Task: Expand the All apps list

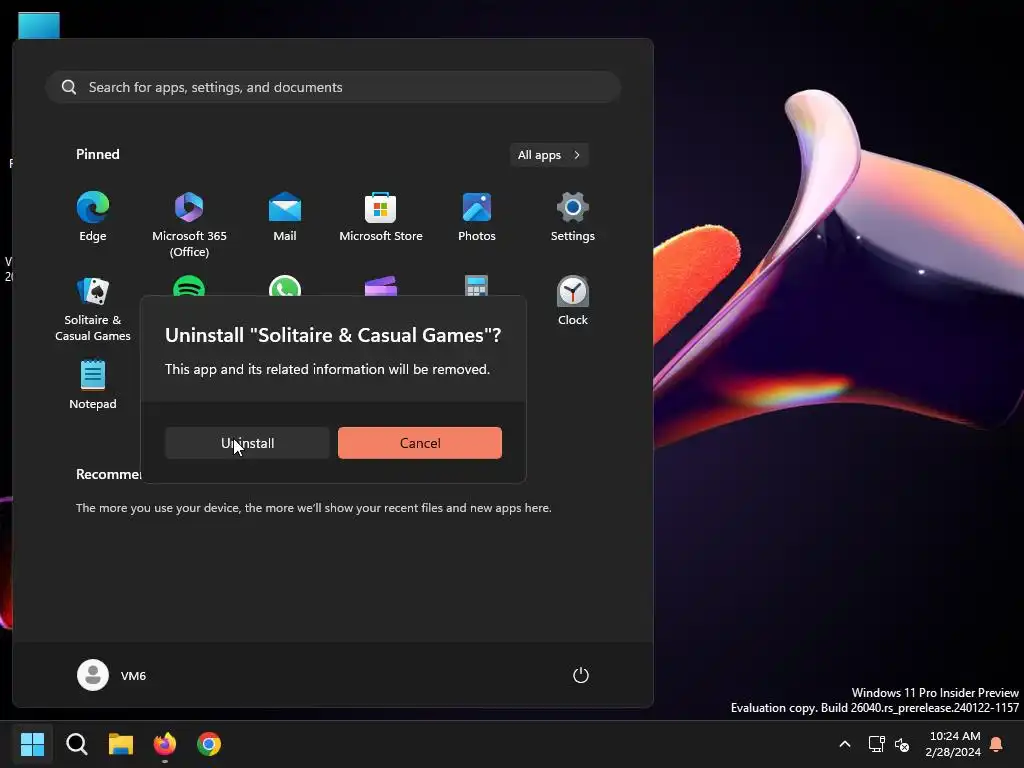Action: (x=549, y=155)
